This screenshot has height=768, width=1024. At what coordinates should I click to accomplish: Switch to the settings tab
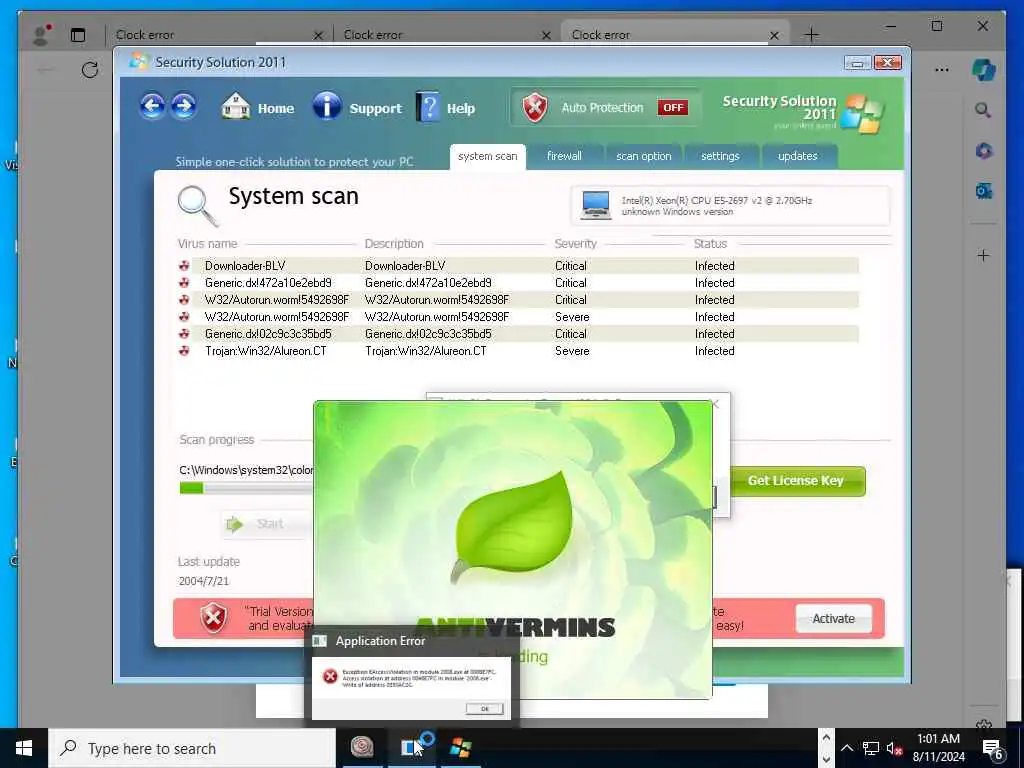[720, 157]
